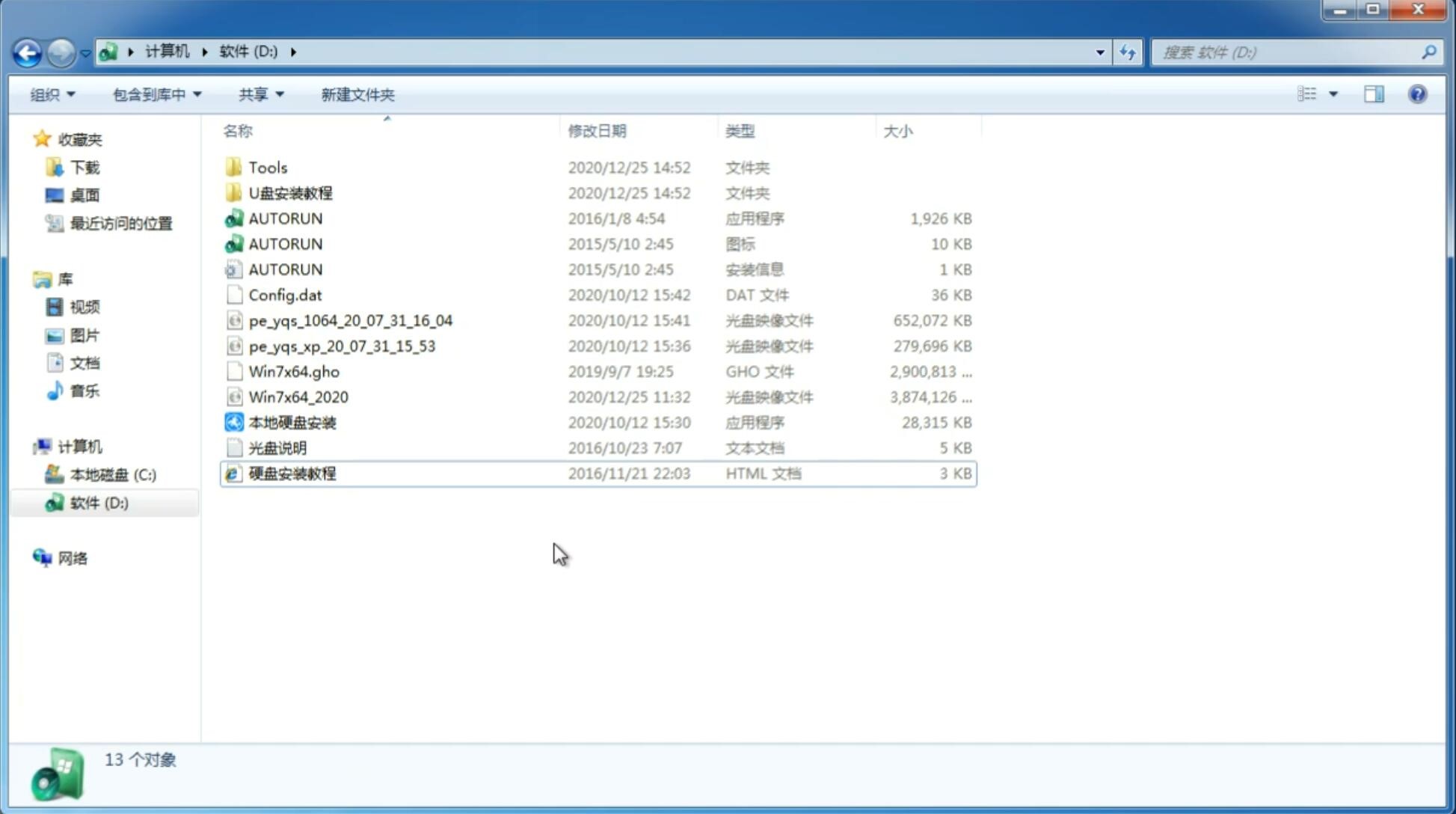Launch 本地硬盘安装 application
The height and width of the screenshot is (814, 1456).
pos(291,421)
